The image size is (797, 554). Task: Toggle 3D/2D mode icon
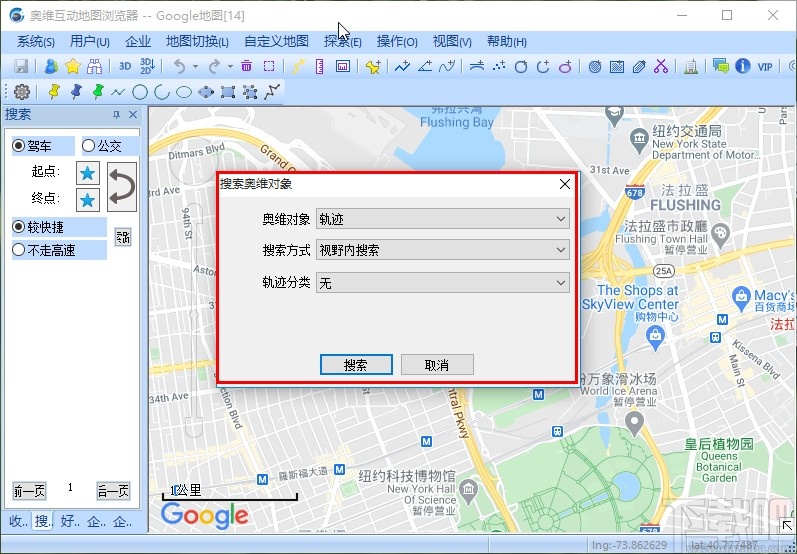(x=147, y=66)
